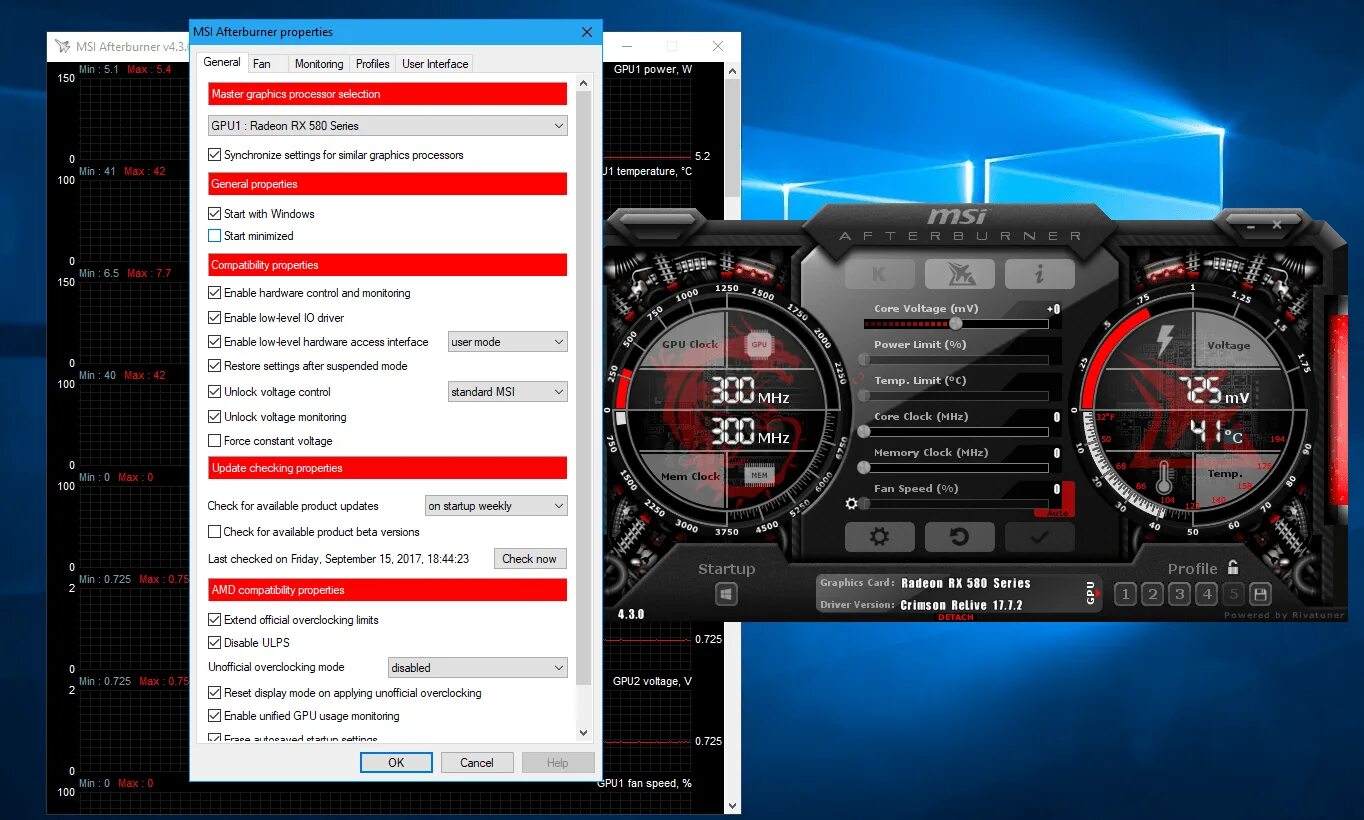Toggle Restore settings after suspended mode
The image size is (1364, 820).
(x=214, y=366)
